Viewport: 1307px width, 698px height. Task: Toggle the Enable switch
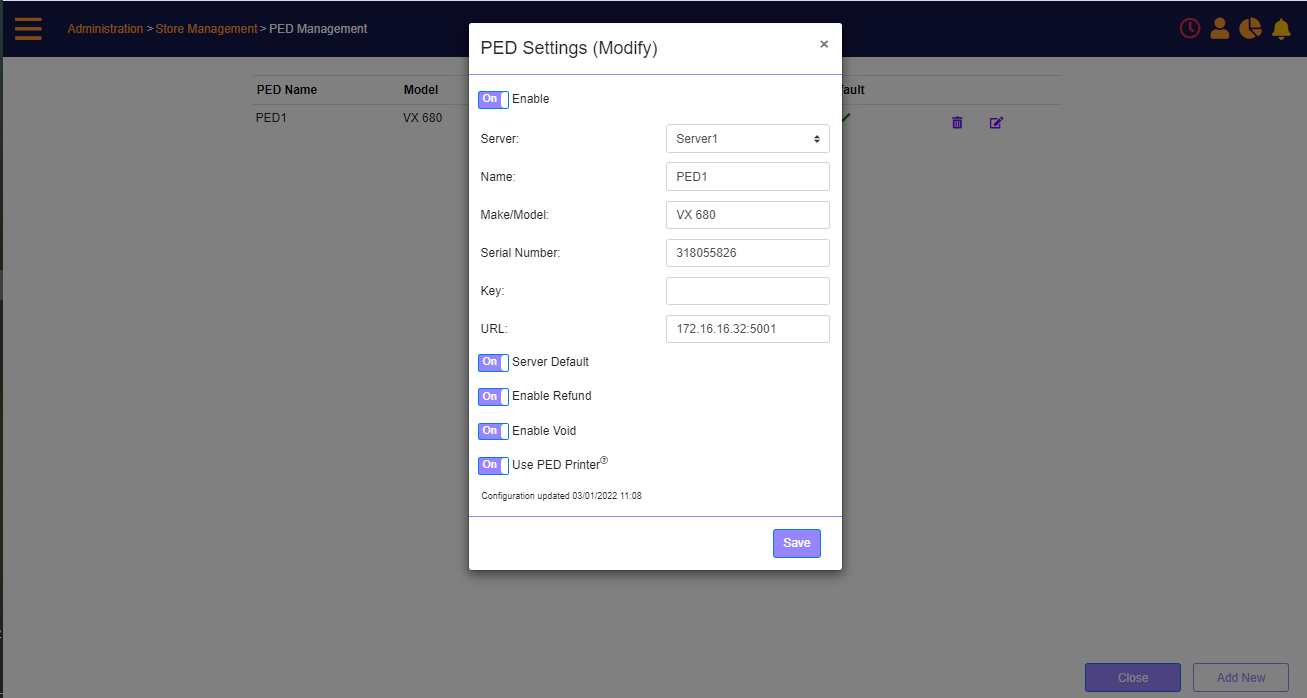[x=493, y=99]
